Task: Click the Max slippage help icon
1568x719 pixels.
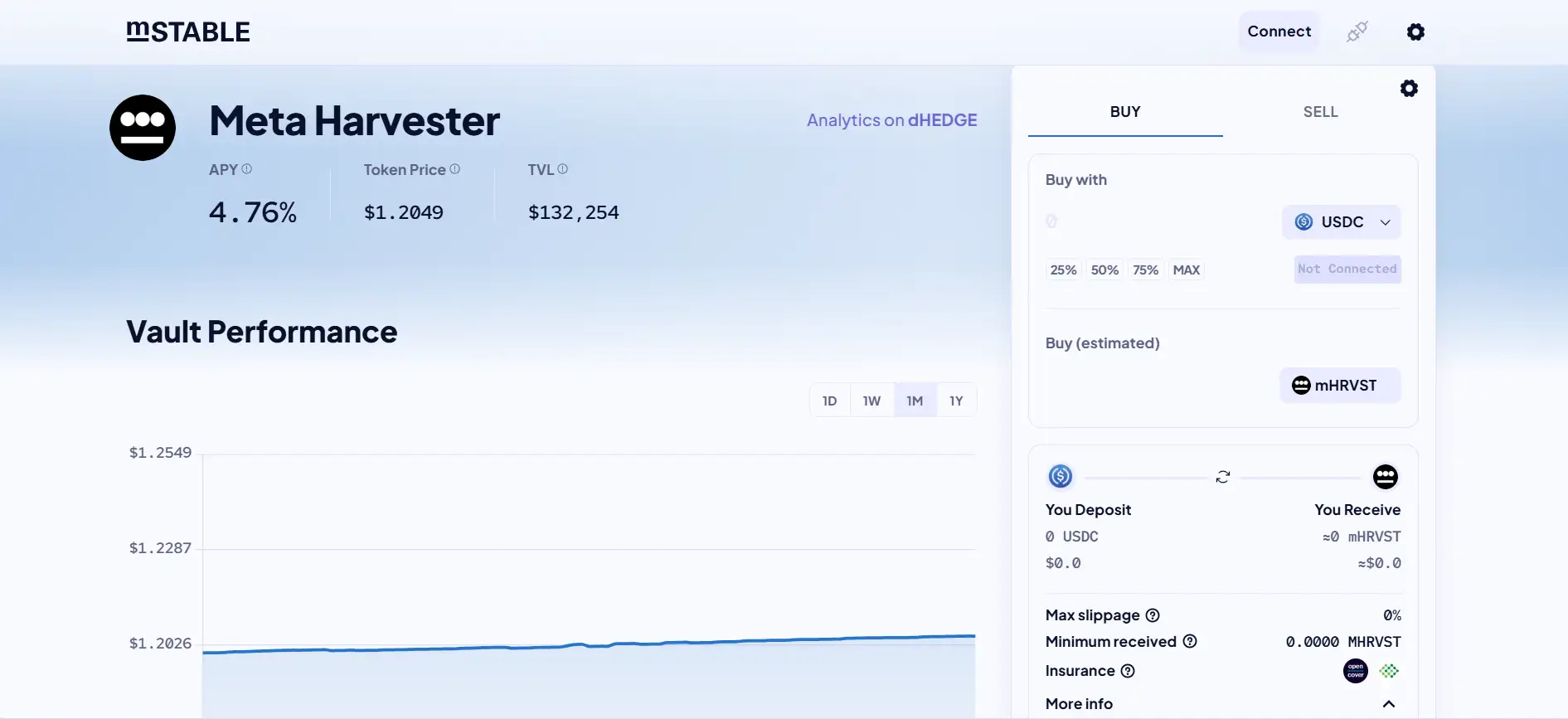Action: point(1153,615)
